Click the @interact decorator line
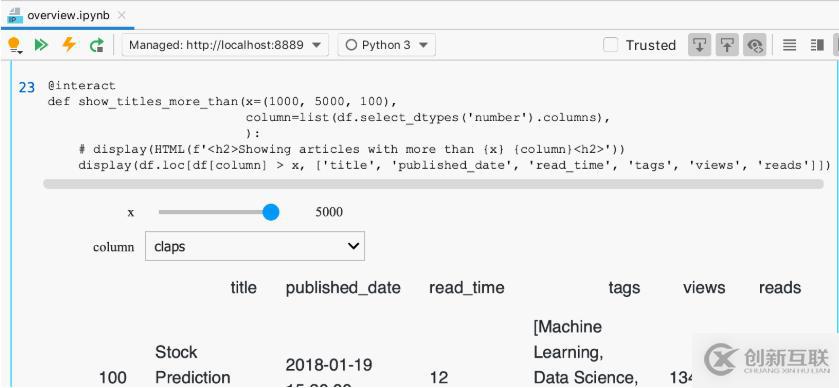 tap(81, 86)
